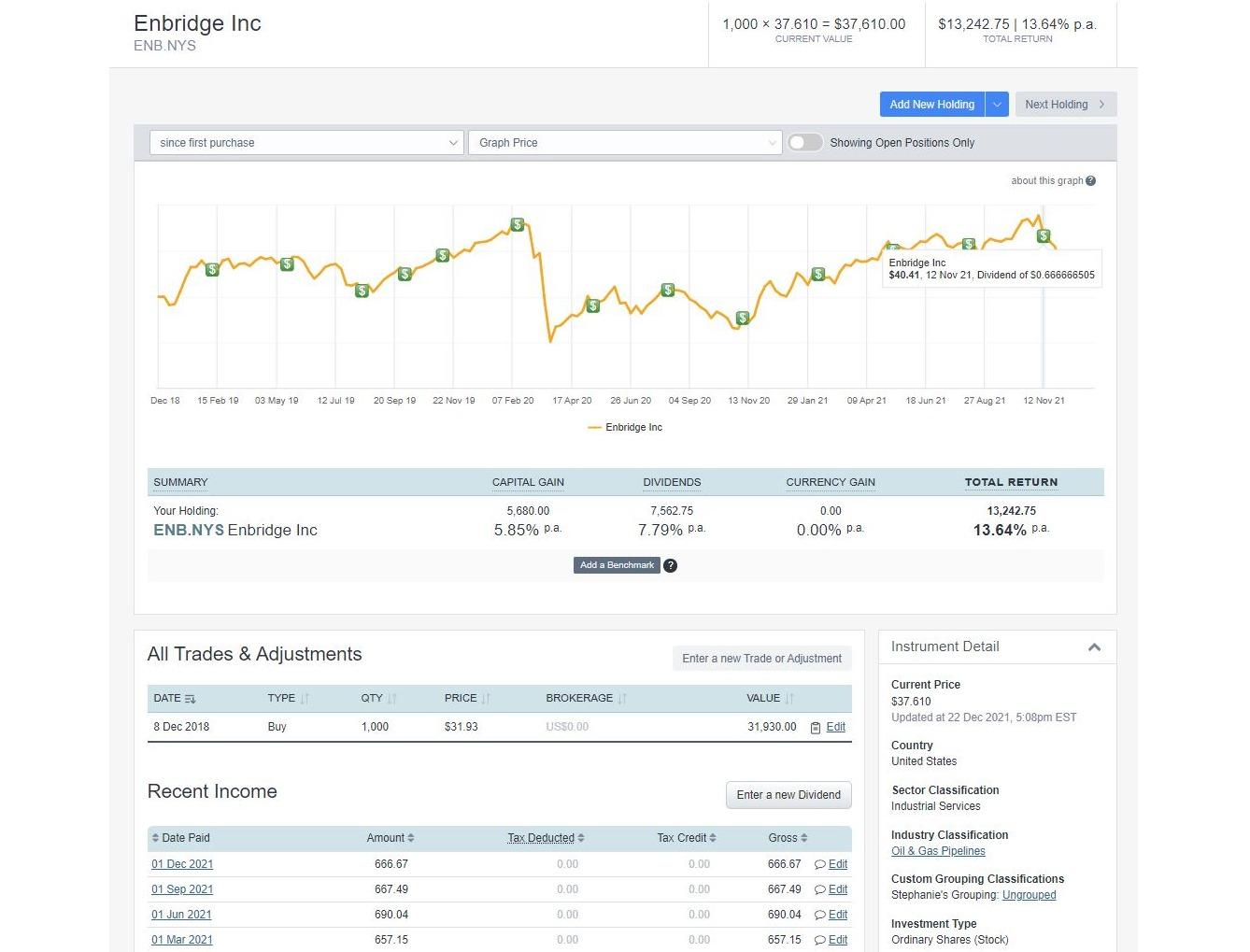Sort trades using the TYPE column sort icon
Image resolution: width=1250 pixels, height=952 pixels.
point(305,699)
